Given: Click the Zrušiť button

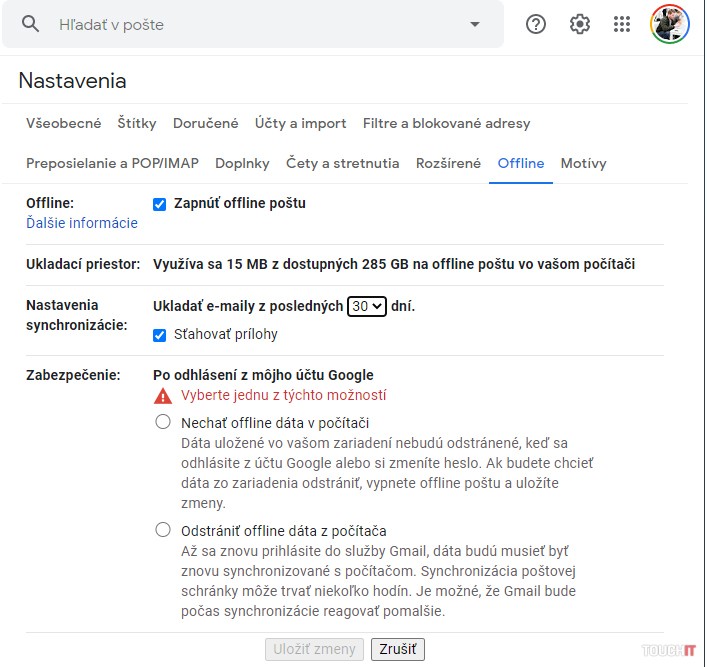Looking at the screenshot, I should (x=398, y=649).
